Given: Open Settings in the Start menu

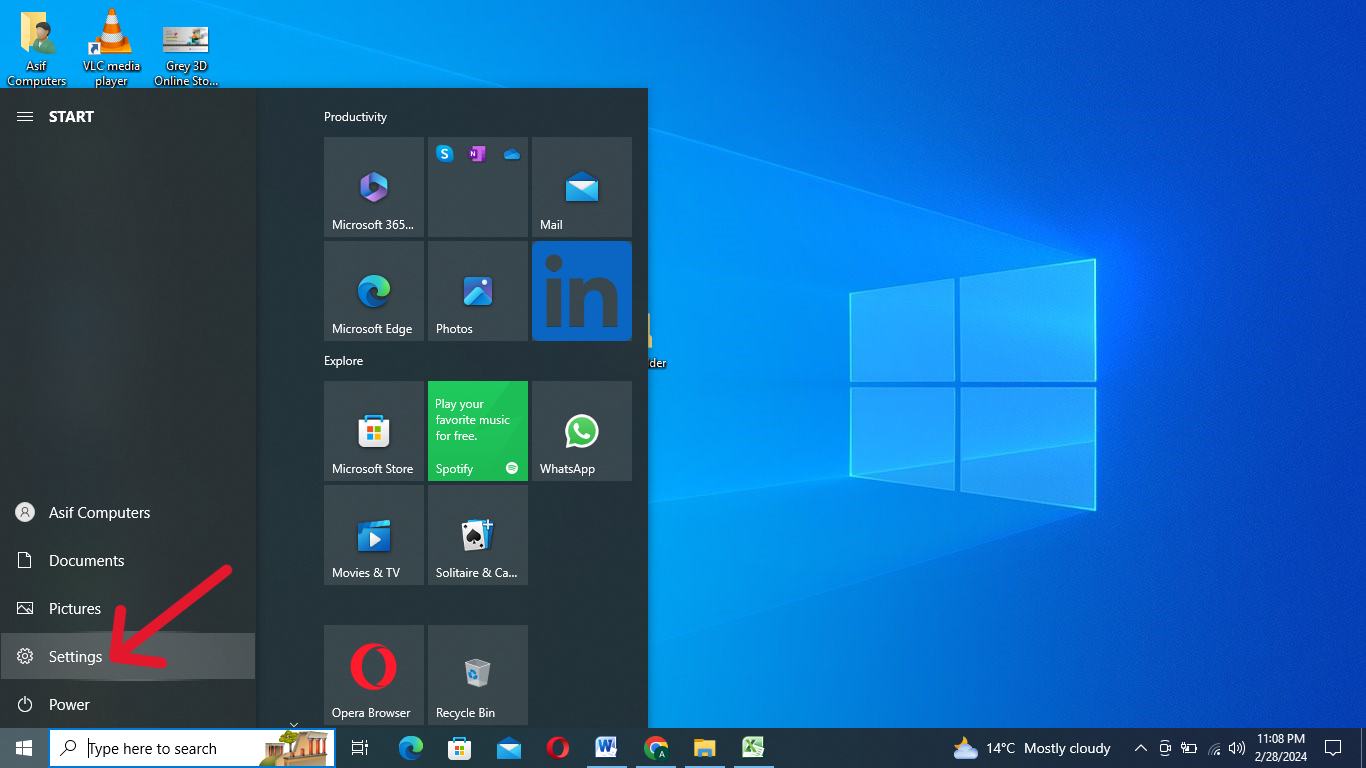Looking at the screenshot, I should 76,657.
